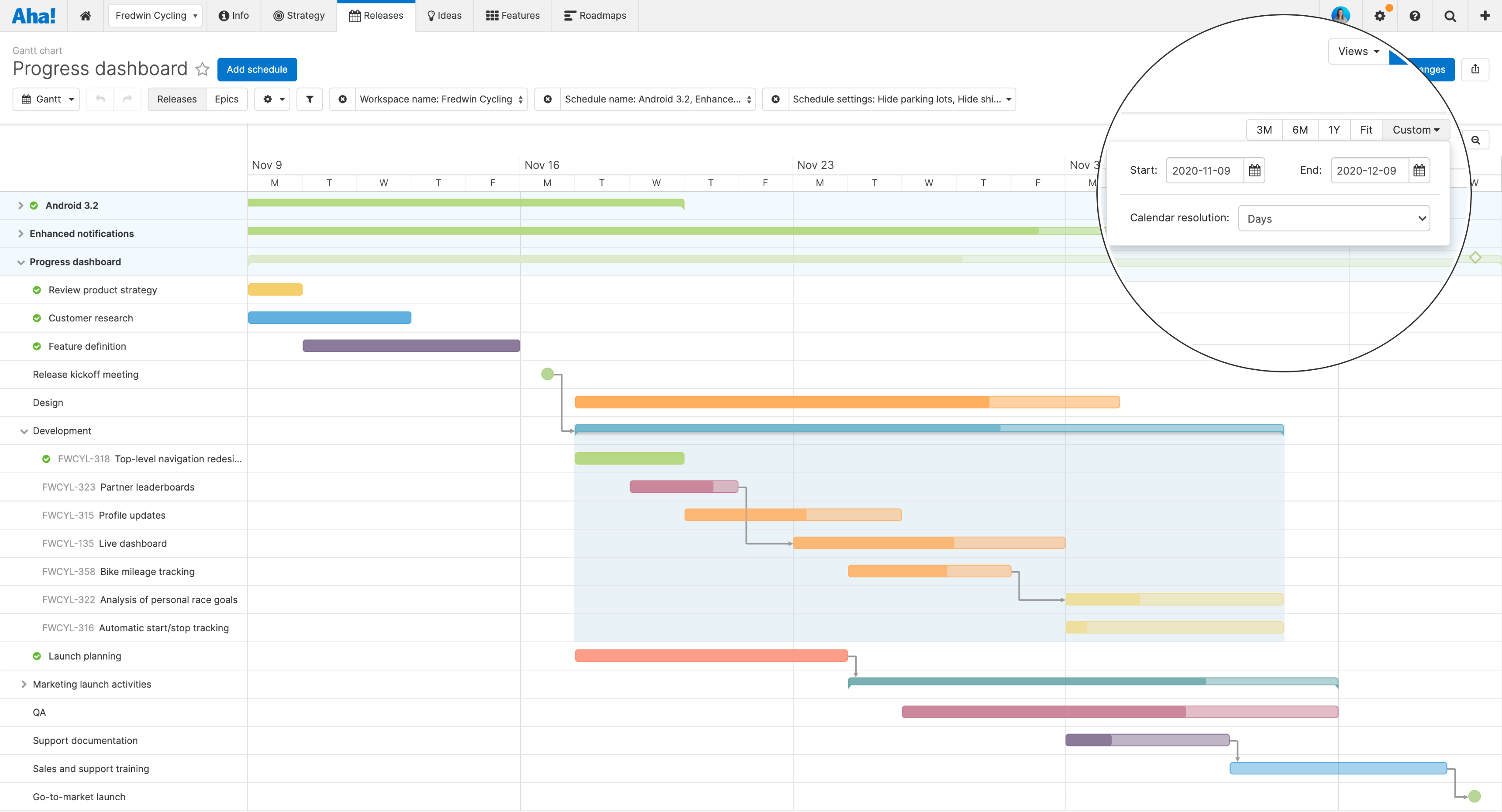Click the plus icon to add item
The width and height of the screenshot is (1502, 812).
click(x=1485, y=15)
